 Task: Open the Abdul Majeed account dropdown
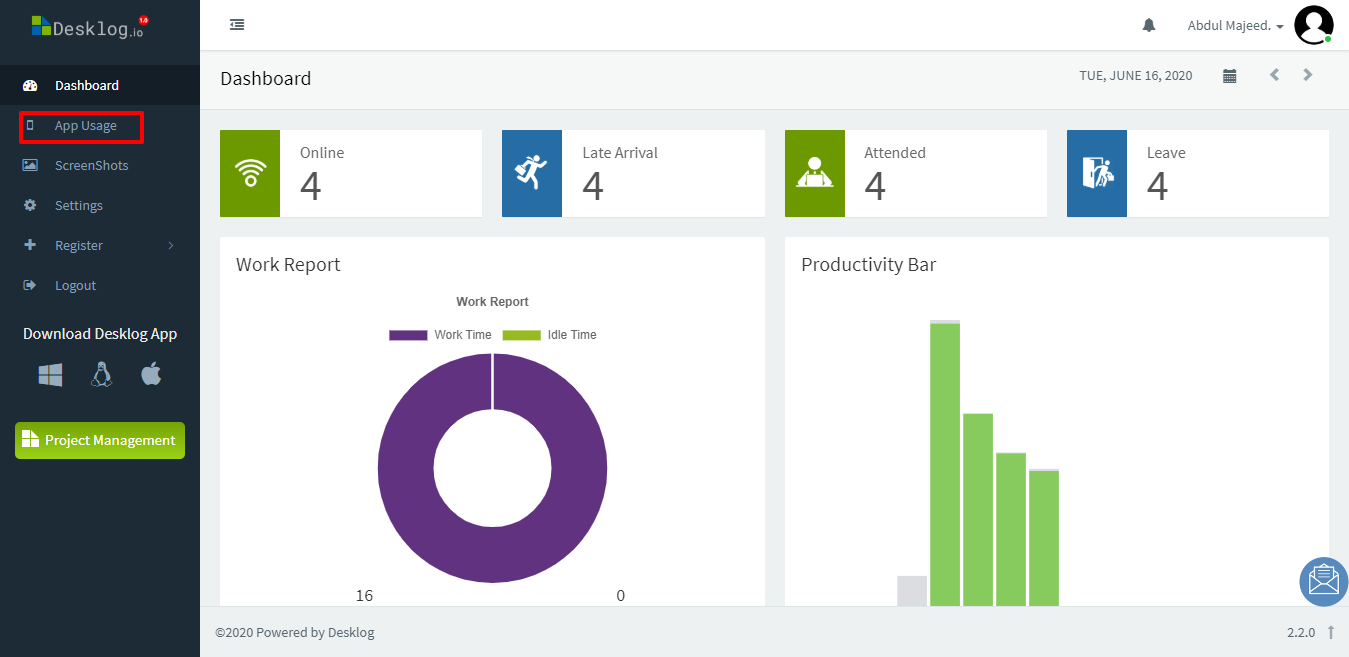pos(1234,25)
